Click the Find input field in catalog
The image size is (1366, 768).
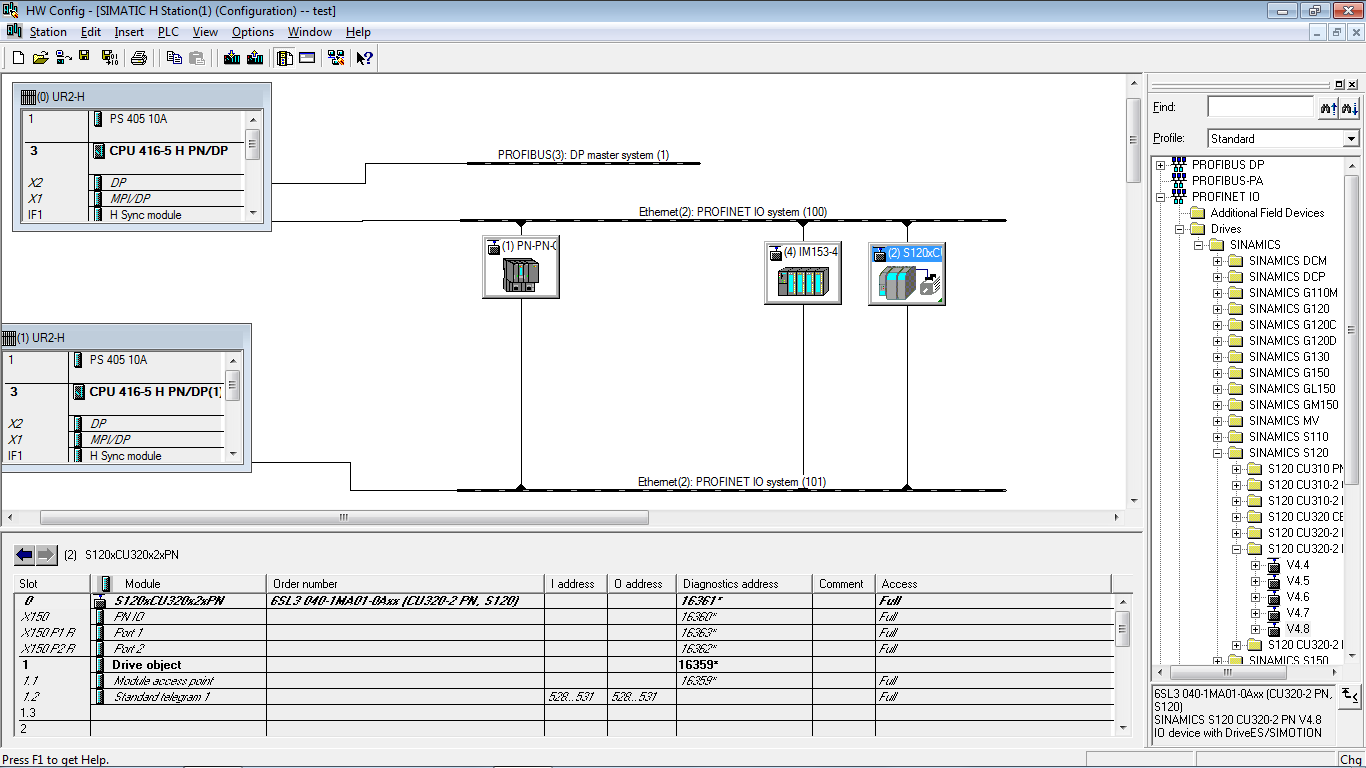point(1260,106)
